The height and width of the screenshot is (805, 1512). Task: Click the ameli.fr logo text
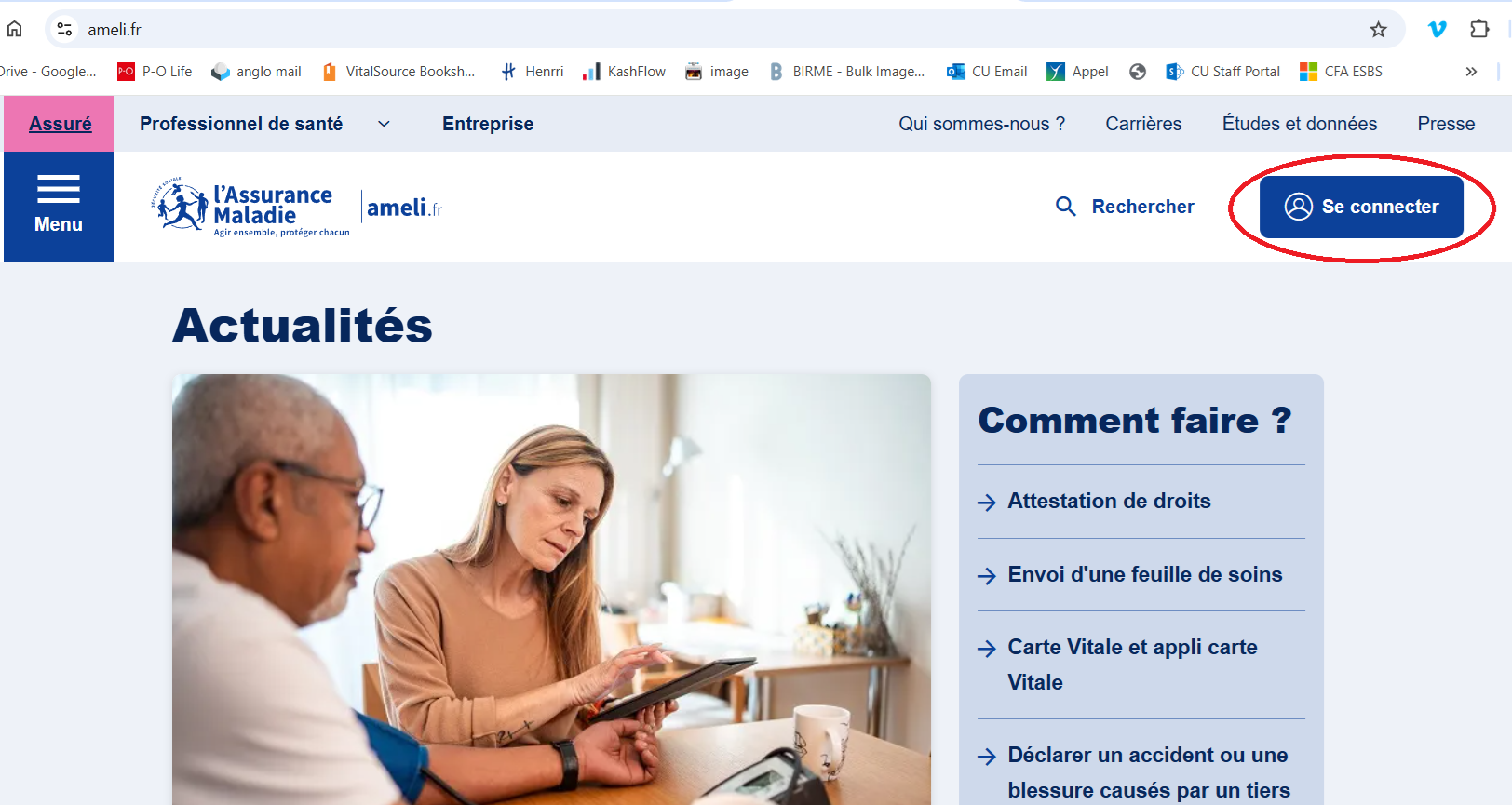(404, 208)
